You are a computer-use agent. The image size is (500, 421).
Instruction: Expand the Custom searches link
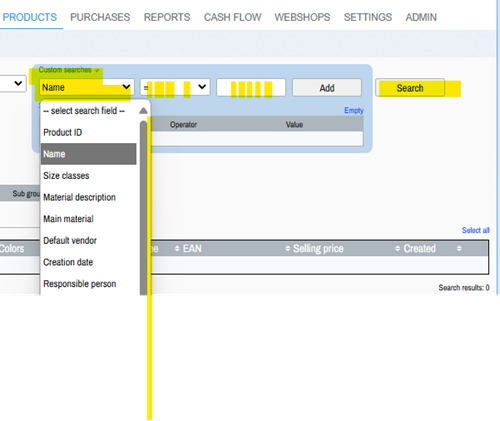[x=68, y=70]
